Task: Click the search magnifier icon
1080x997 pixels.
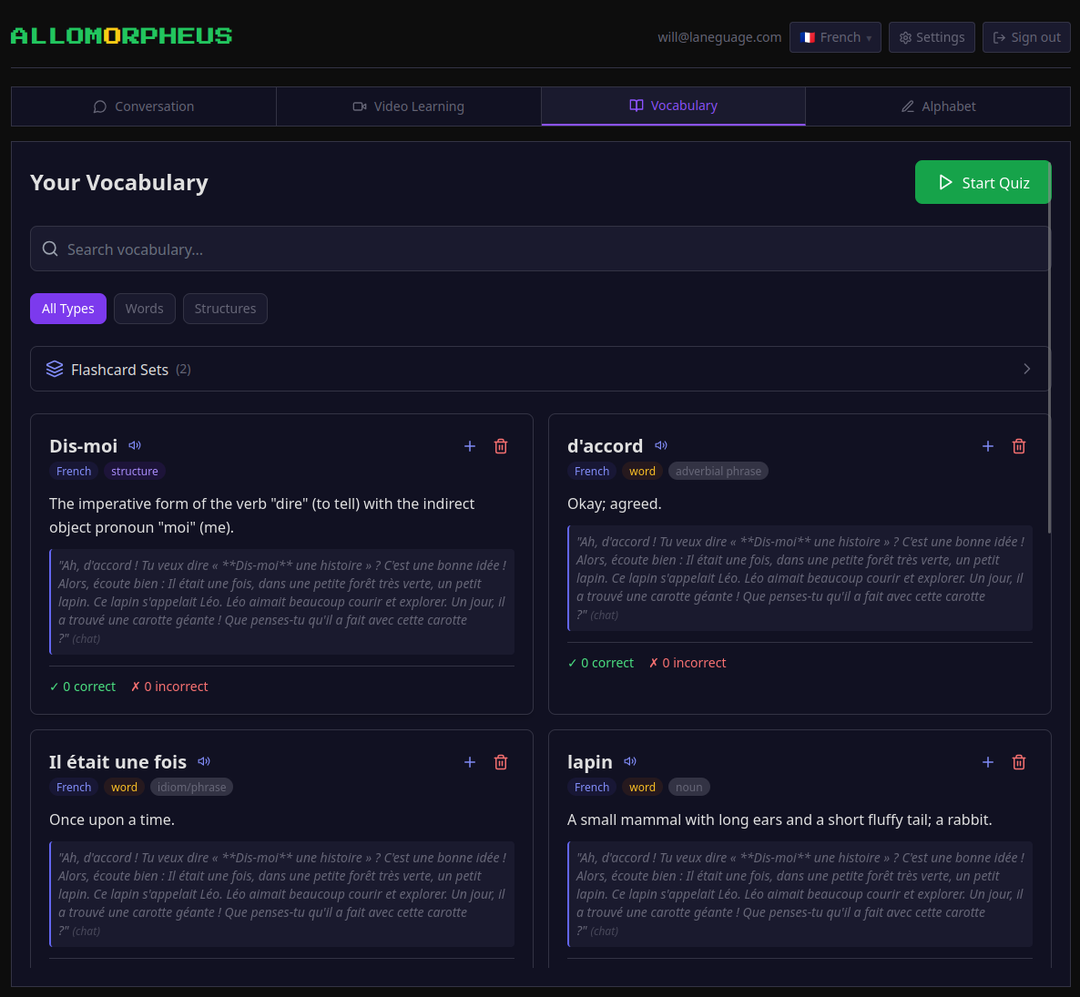Action: 50,247
